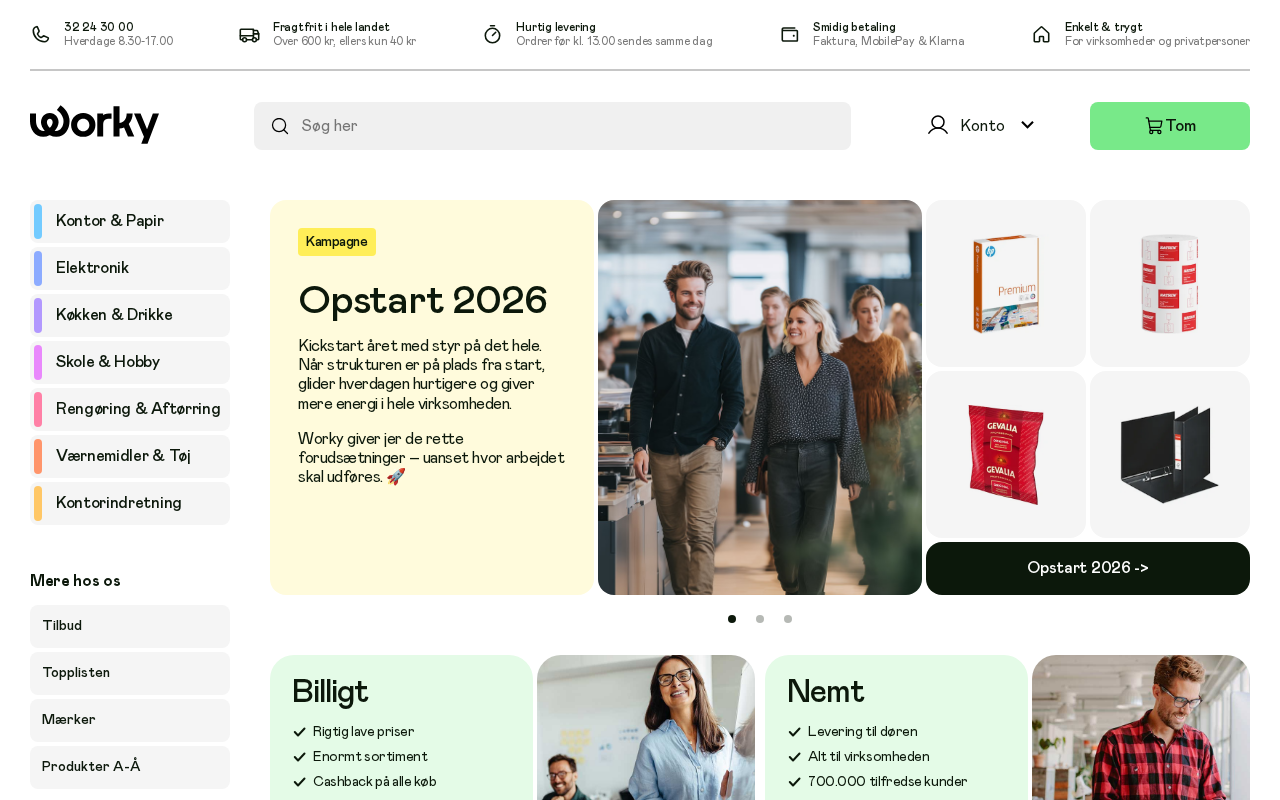
Task: Click the Worky logo
Action: [x=94, y=125]
